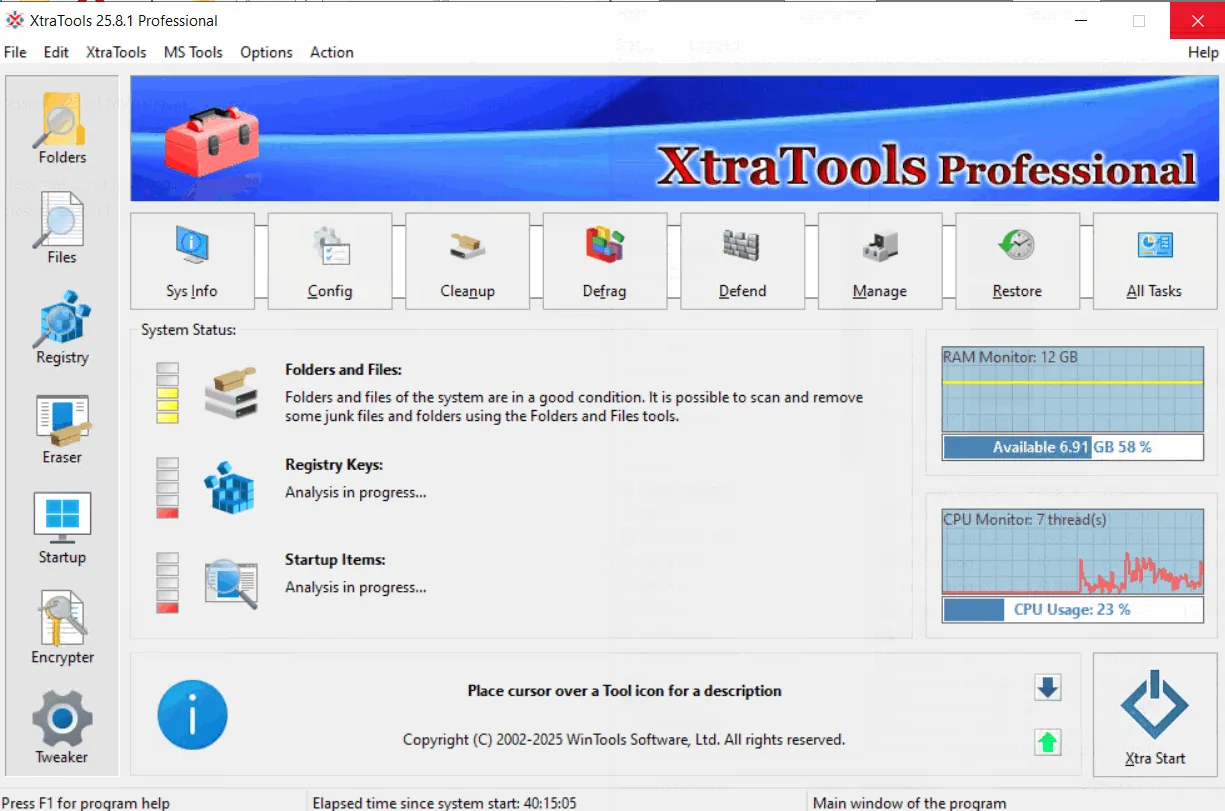
Task: Open the Tweaker gear tool
Action: pyautogui.click(x=62, y=727)
